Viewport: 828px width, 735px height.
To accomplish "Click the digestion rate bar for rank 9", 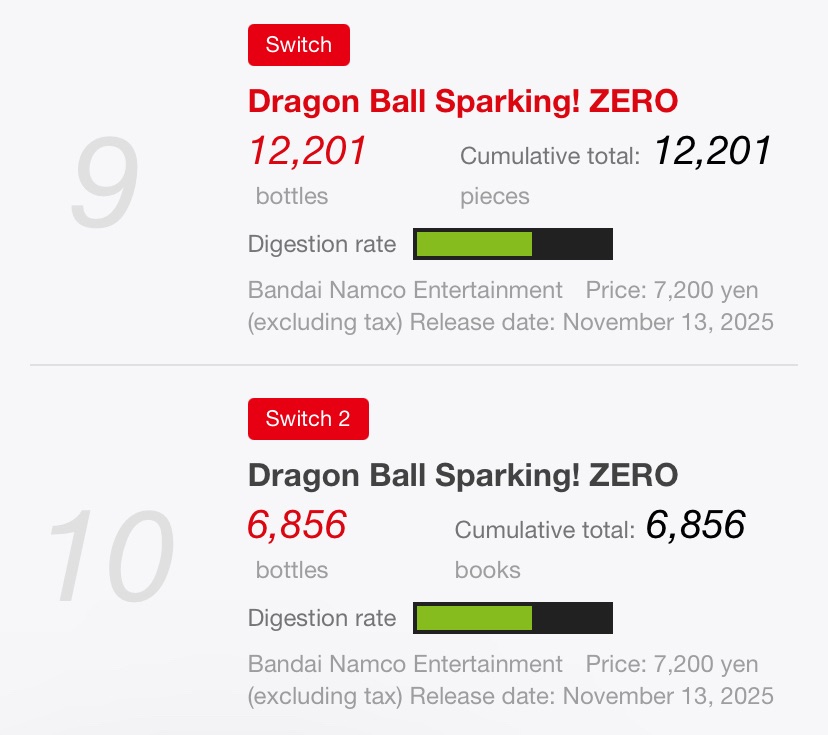I will tap(512, 244).
